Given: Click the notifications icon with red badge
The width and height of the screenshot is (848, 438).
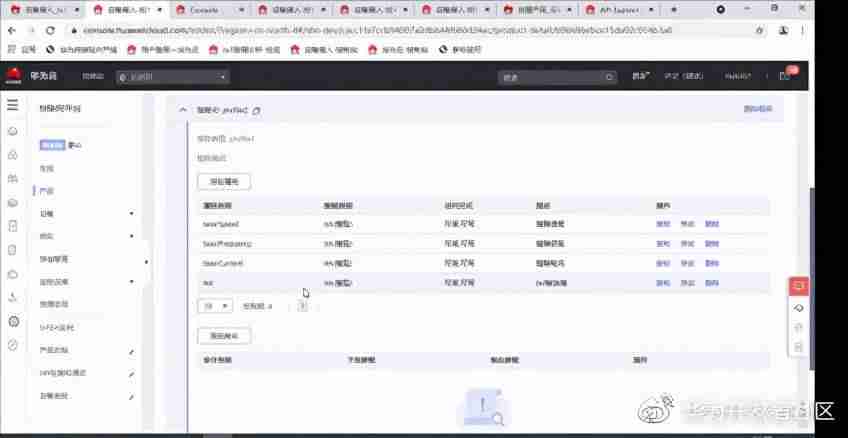Looking at the screenshot, I should pos(787,75).
